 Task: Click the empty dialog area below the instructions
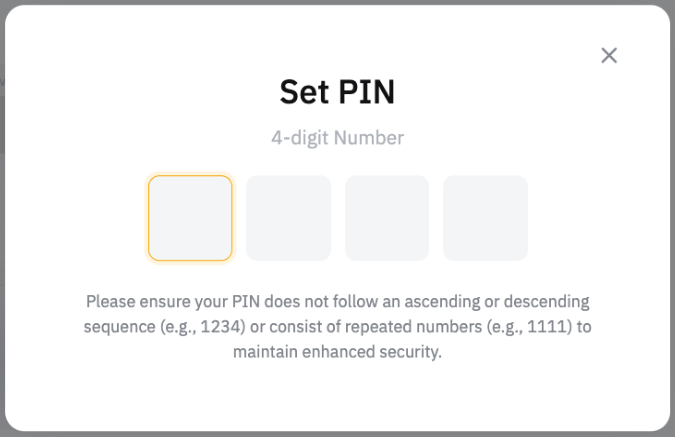337,400
